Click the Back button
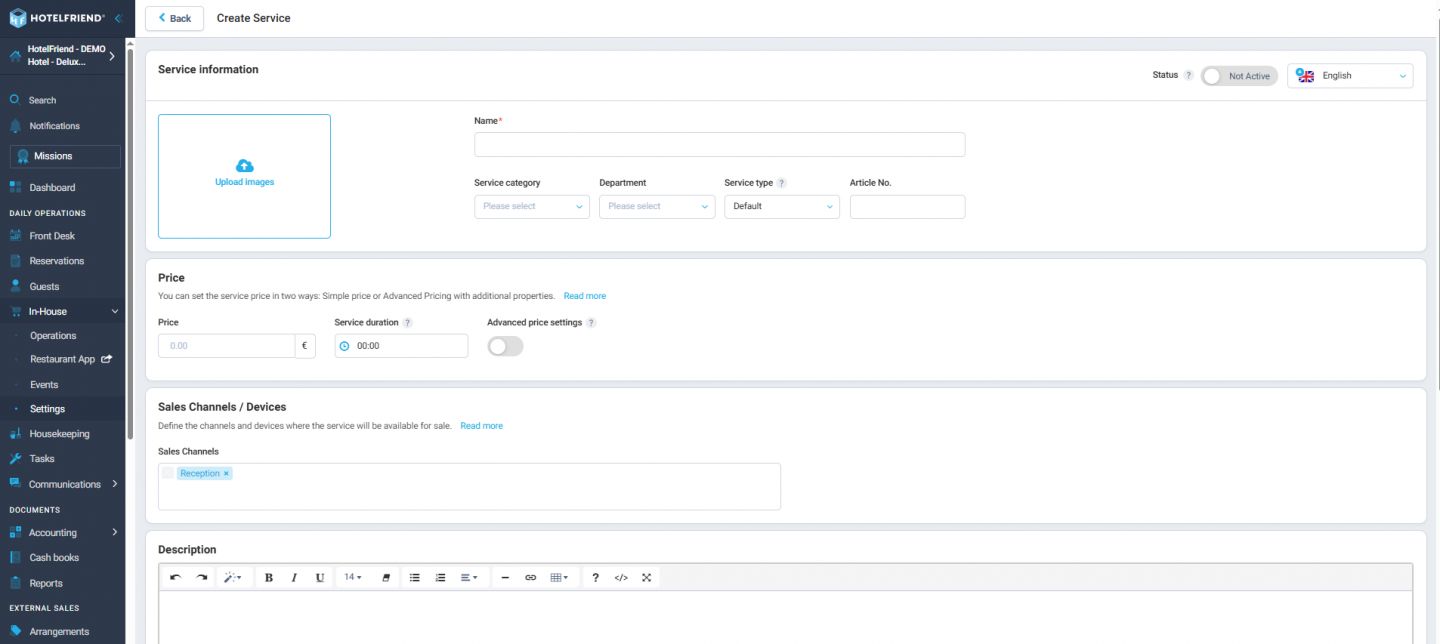The image size is (1440, 644). click(174, 18)
